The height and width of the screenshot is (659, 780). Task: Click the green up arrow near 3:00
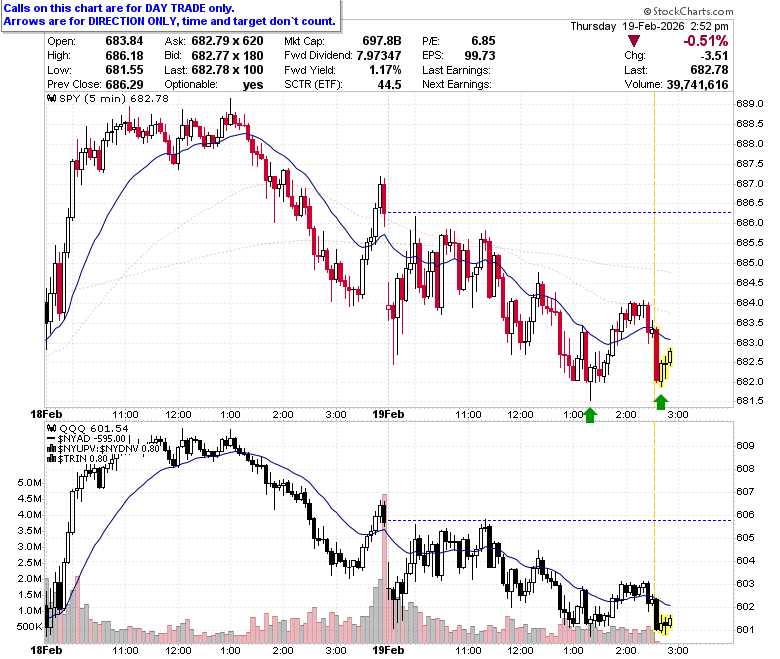pos(661,402)
